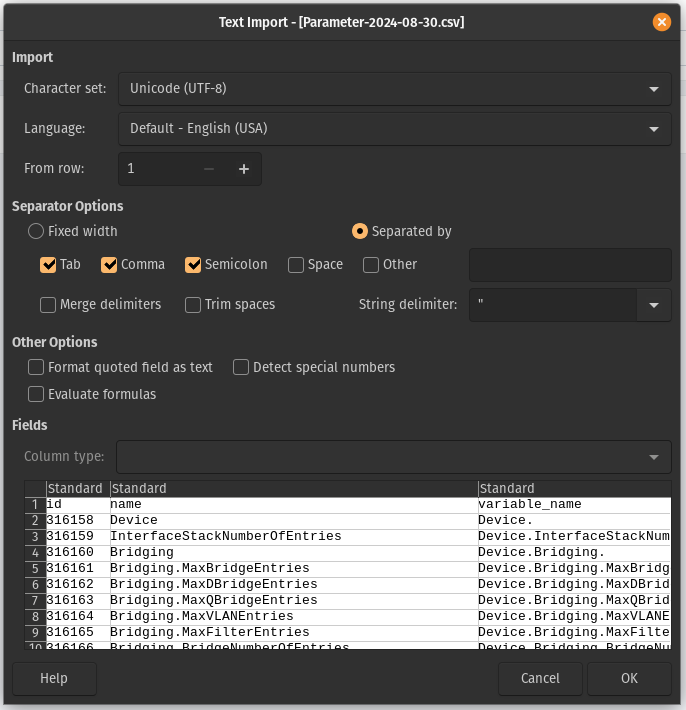Decrease From row value with minus button
686x710 pixels.
(x=209, y=169)
